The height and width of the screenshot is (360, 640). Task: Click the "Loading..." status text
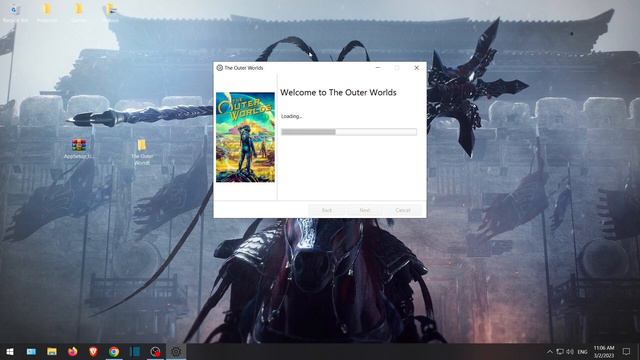tap(291, 116)
